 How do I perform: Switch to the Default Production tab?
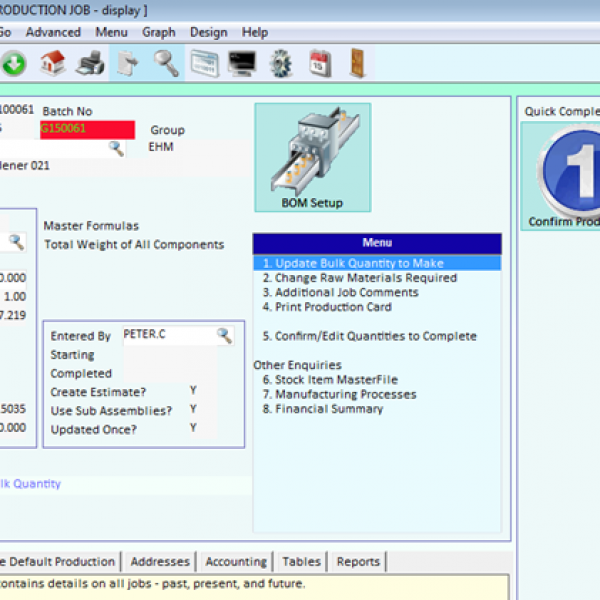click(x=60, y=561)
